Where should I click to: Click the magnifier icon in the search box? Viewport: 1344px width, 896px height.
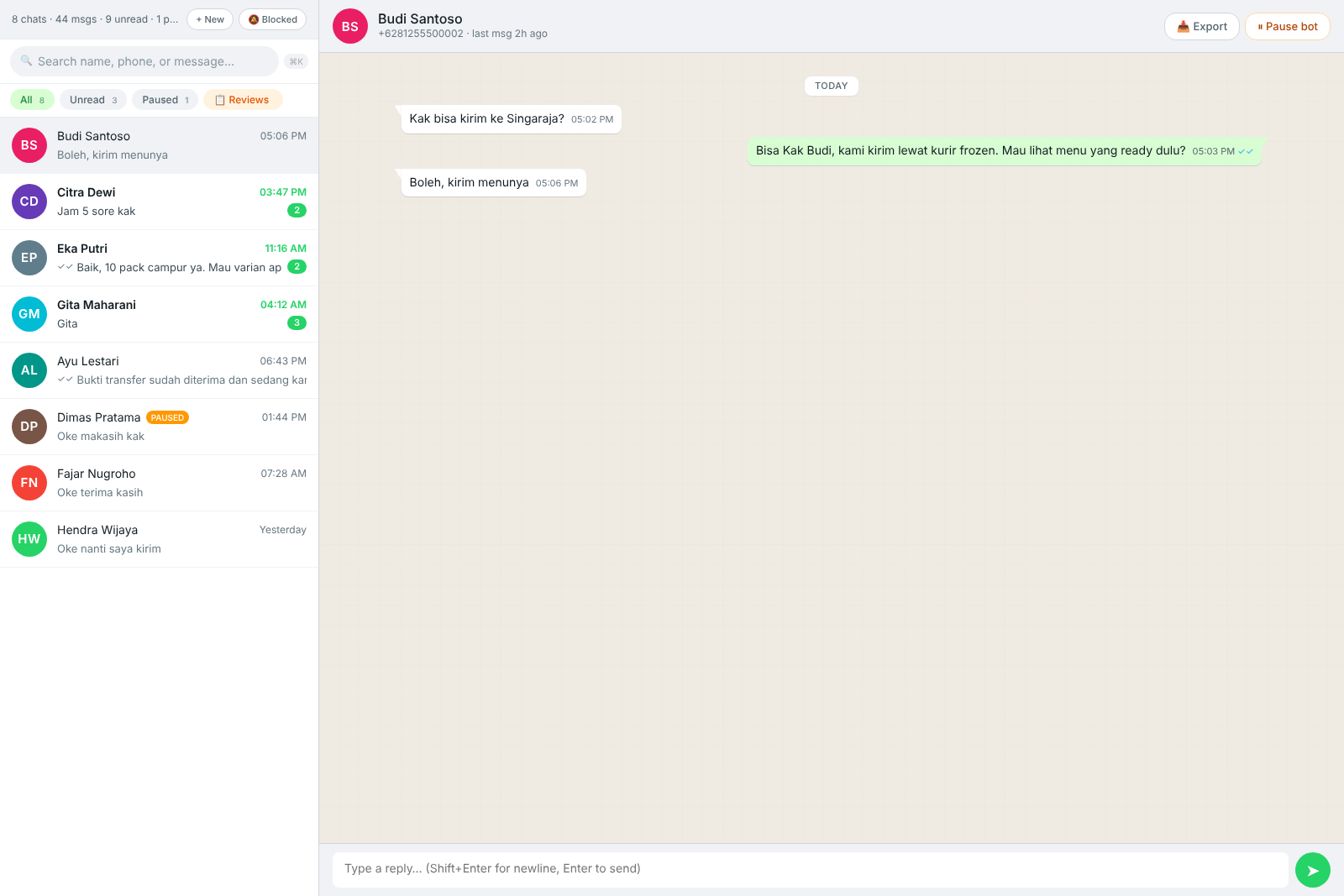tap(26, 60)
